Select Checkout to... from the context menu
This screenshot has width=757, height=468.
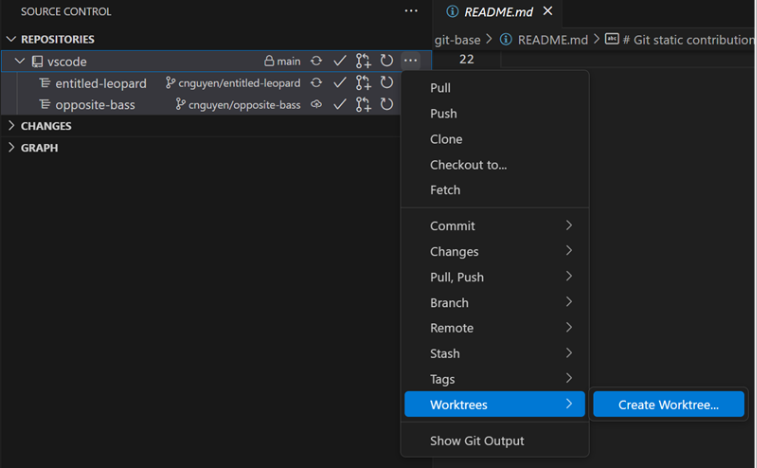tap(468, 164)
